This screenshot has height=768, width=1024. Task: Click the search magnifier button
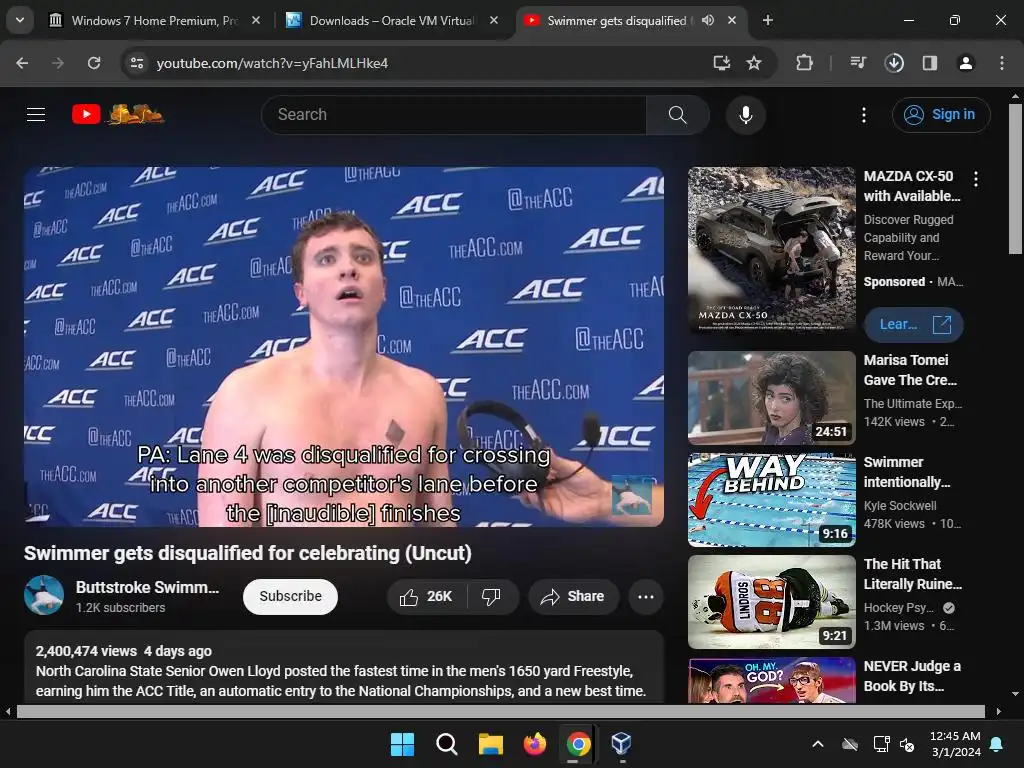(677, 115)
